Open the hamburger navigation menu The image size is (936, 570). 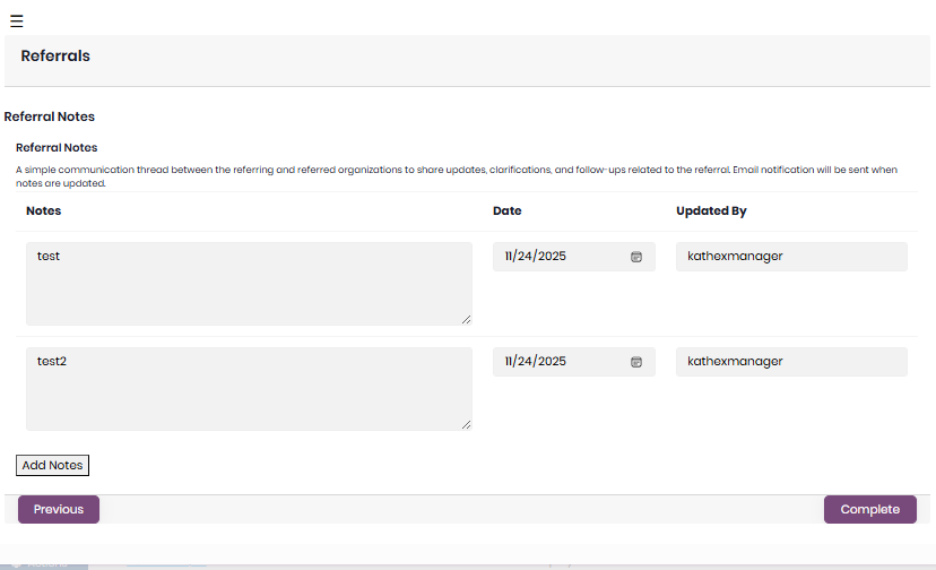(x=17, y=21)
